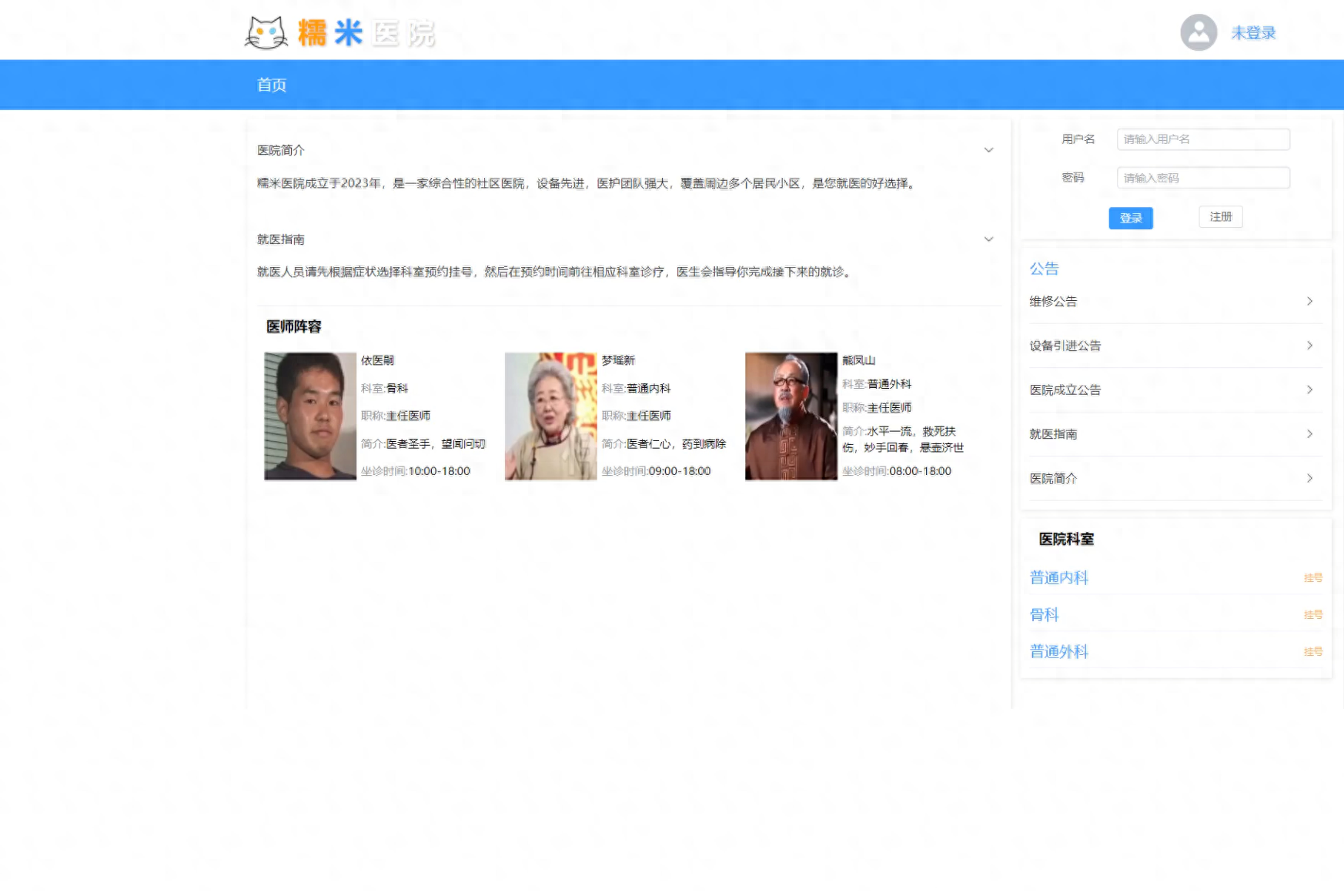Open the 就医指南 item in the 公告 list
This screenshot has height=896, width=1344.
1053,434
